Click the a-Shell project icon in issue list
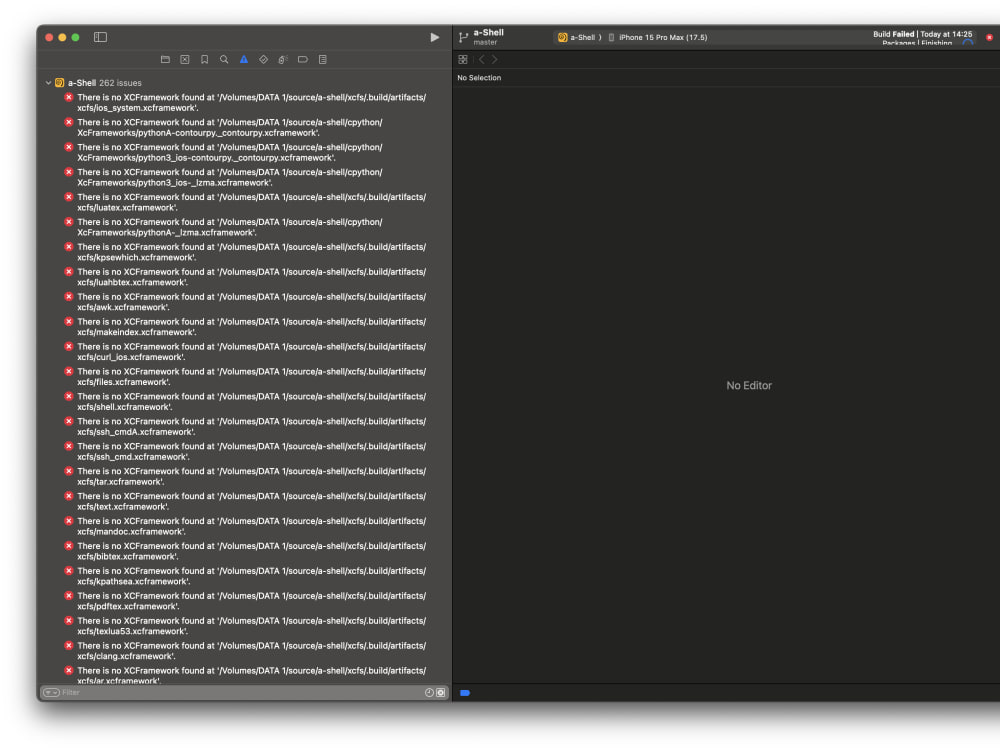Image resolution: width=1000 pixels, height=750 pixels. click(x=59, y=83)
